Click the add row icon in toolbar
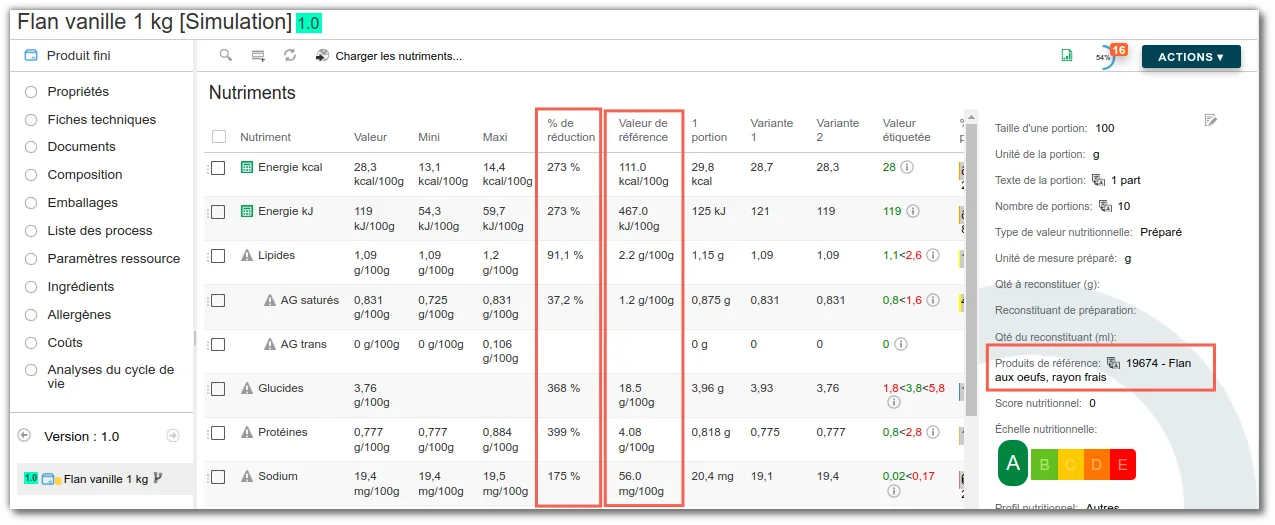Viewport: 1275px width, 525px height. [258, 56]
